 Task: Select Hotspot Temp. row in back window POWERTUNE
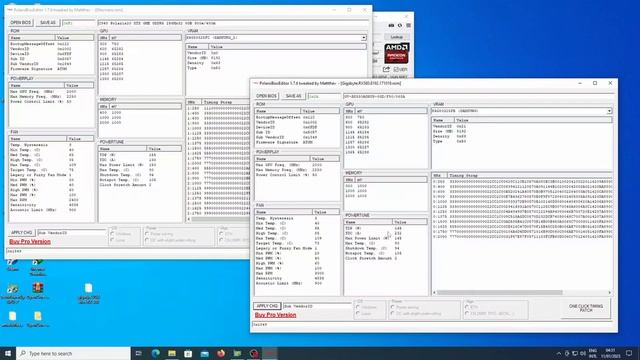tap(140, 180)
